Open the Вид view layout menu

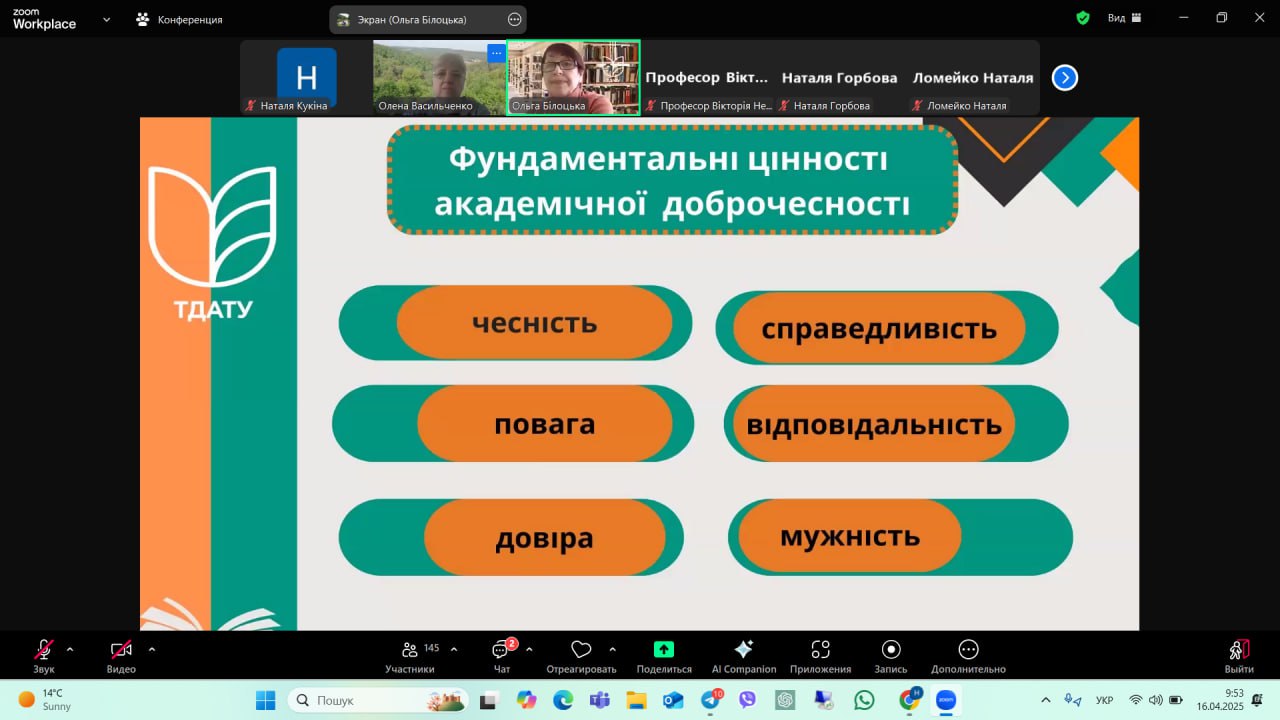pyautogui.click(x=1126, y=18)
